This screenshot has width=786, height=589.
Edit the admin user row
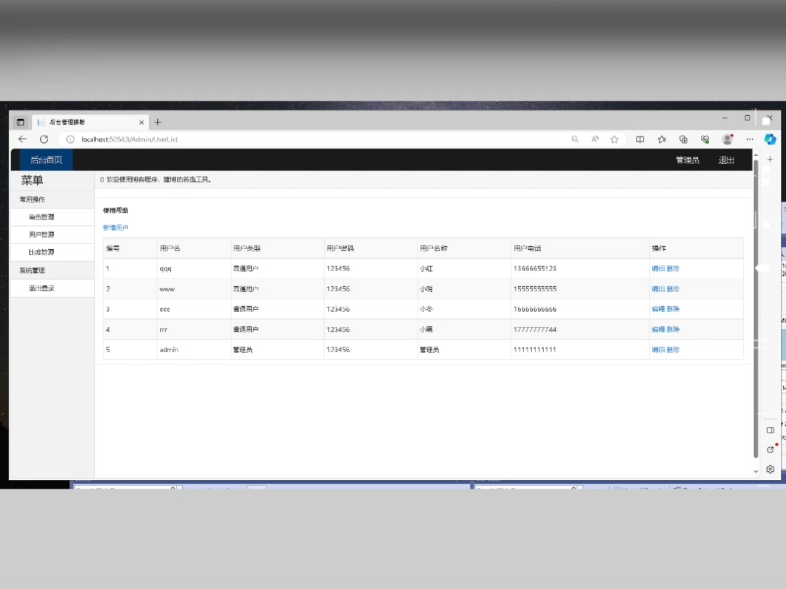click(658, 350)
